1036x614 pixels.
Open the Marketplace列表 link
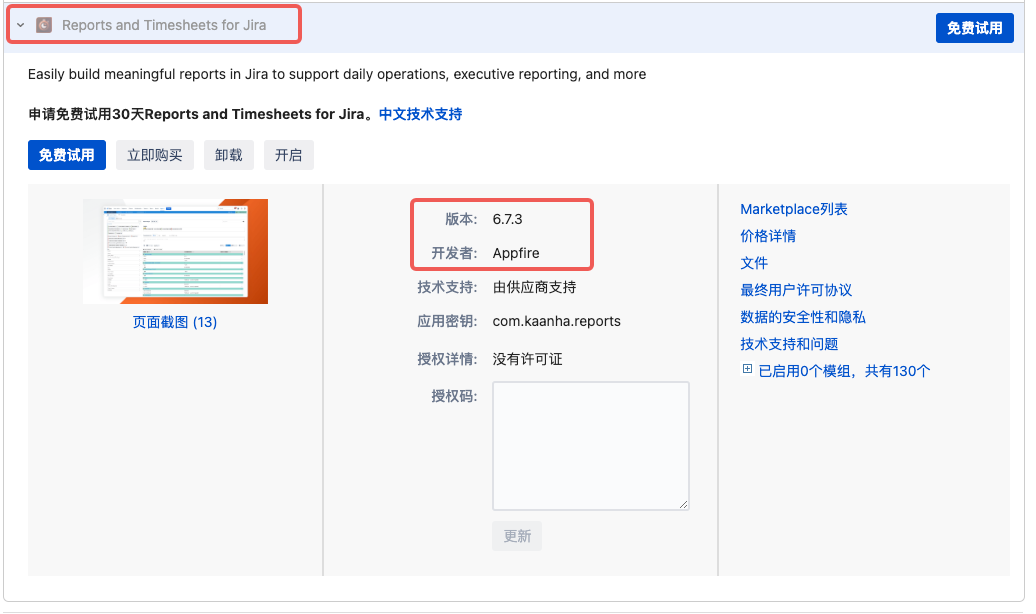coord(794,209)
